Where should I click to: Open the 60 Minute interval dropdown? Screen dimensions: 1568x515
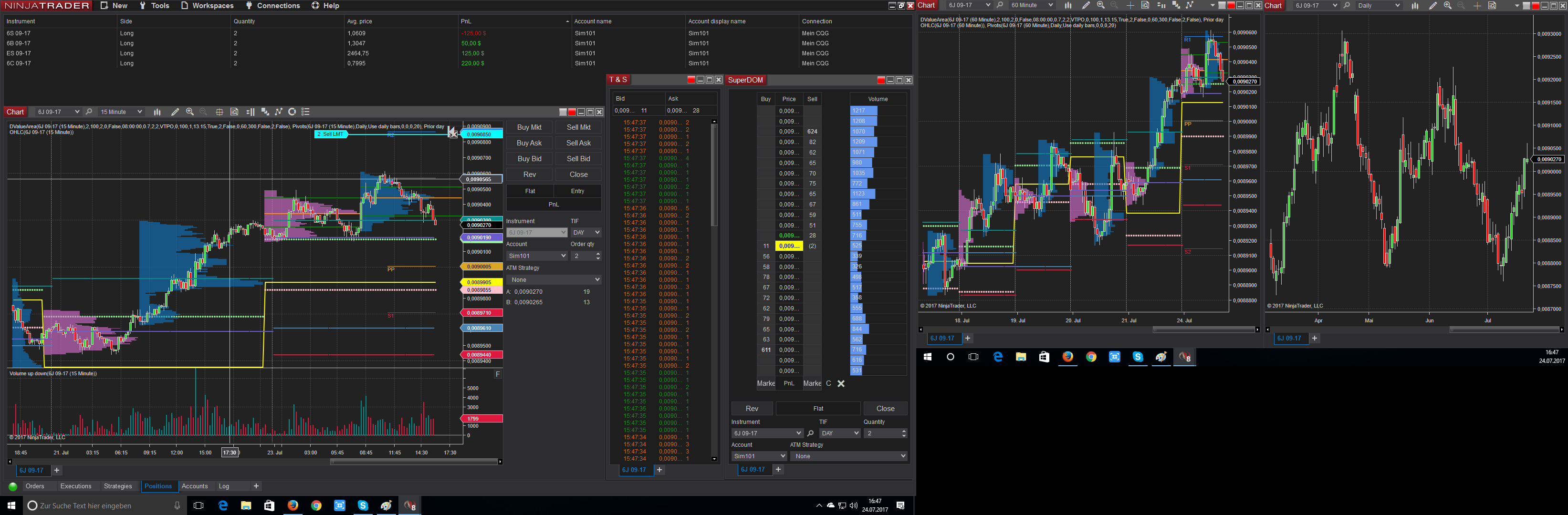tap(1031, 5)
